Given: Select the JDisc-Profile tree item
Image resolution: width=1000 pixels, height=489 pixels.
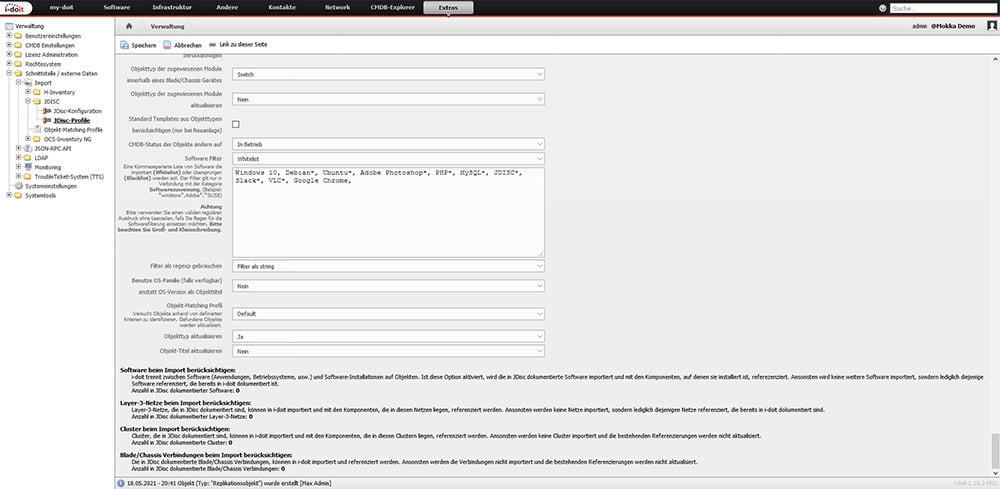Looking at the screenshot, I should (72, 120).
